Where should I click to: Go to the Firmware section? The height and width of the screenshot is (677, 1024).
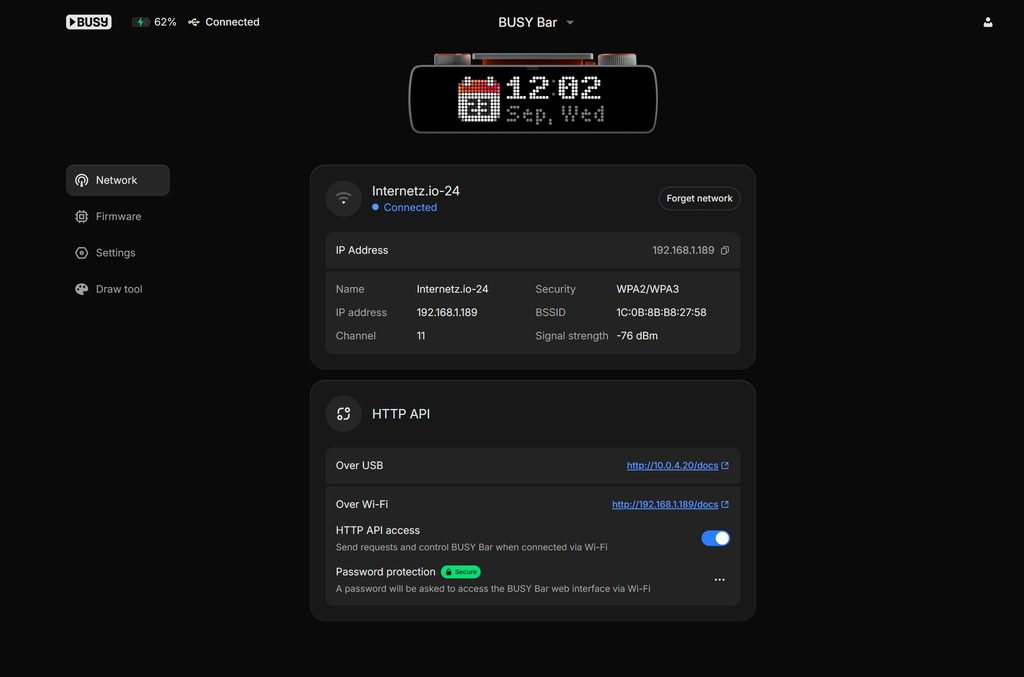pyautogui.click(x=118, y=217)
